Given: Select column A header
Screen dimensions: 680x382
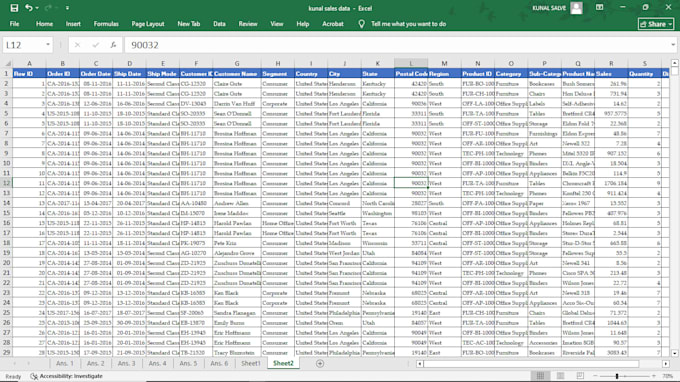Looking at the screenshot, I should click(29, 63).
